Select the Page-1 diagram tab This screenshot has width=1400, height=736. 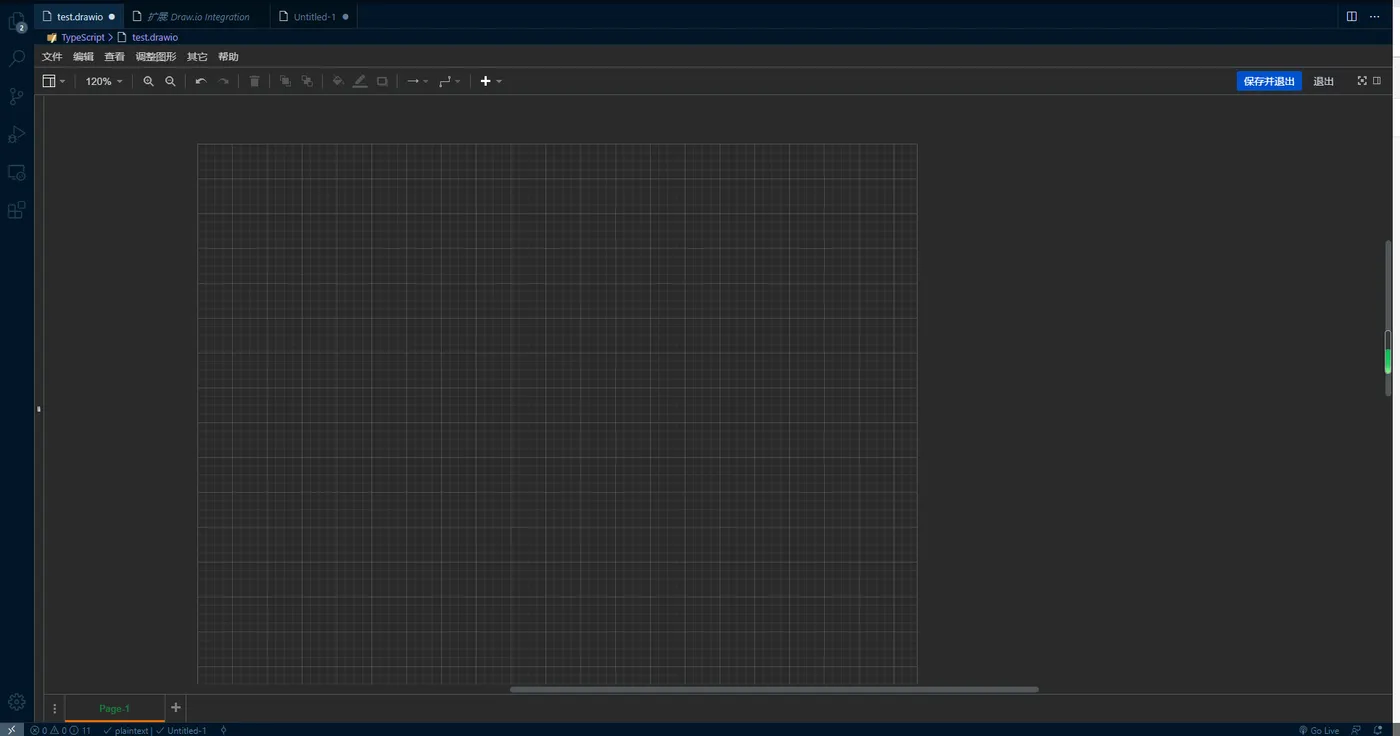pos(114,708)
